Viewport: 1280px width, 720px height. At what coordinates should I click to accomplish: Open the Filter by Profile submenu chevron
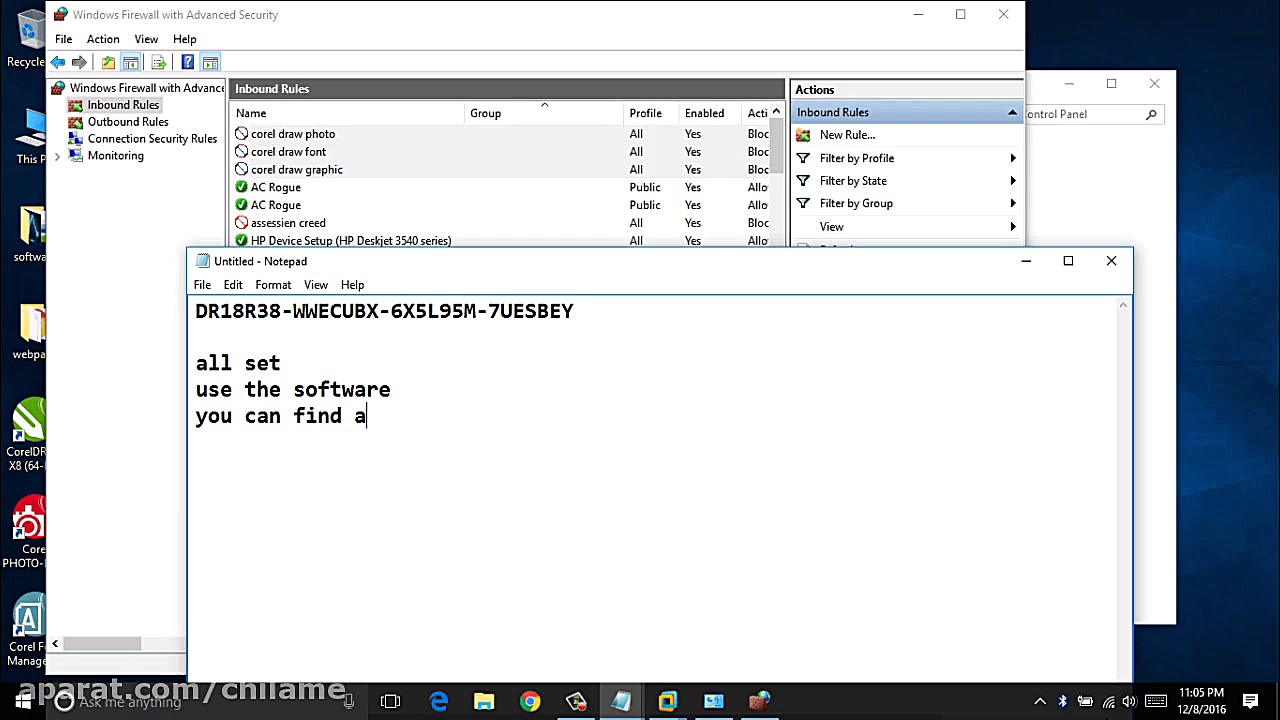pos(1012,158)
